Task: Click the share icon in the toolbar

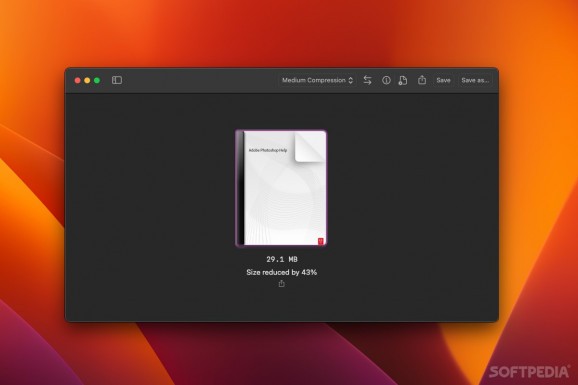Action: pos(422,80)
